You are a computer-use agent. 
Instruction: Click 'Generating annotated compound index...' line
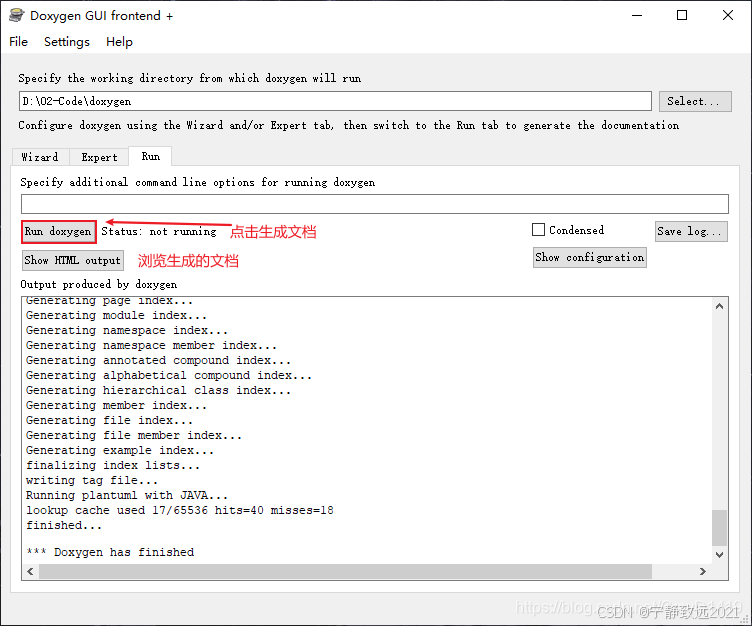coord(159,360)
